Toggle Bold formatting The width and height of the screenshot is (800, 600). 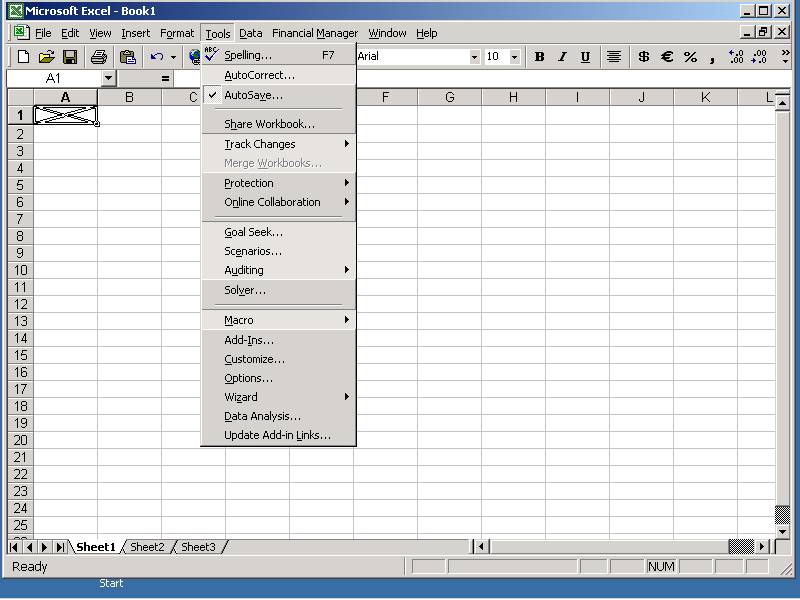point(539,57)
